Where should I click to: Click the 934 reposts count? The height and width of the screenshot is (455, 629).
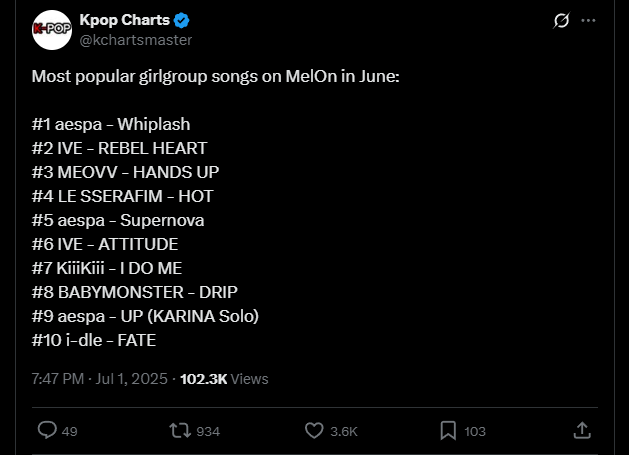[x=208, y=431]
